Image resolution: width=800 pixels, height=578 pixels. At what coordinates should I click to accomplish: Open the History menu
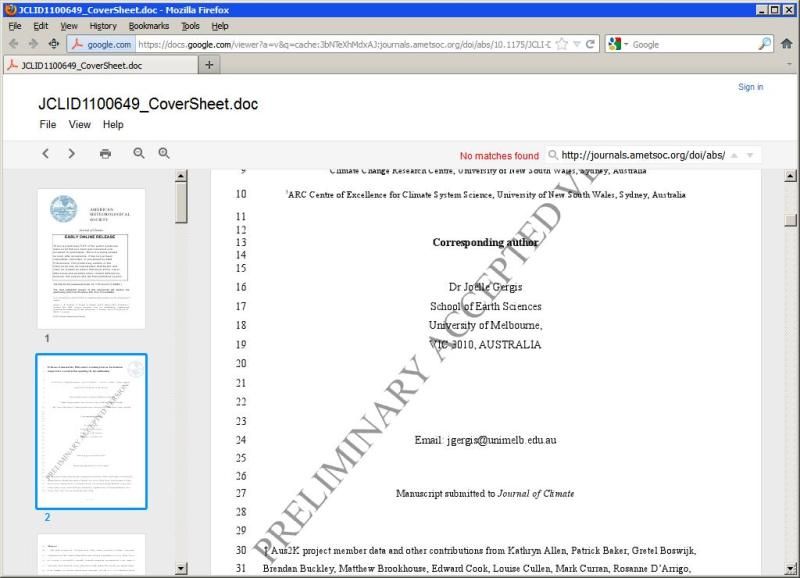[103, 26]
